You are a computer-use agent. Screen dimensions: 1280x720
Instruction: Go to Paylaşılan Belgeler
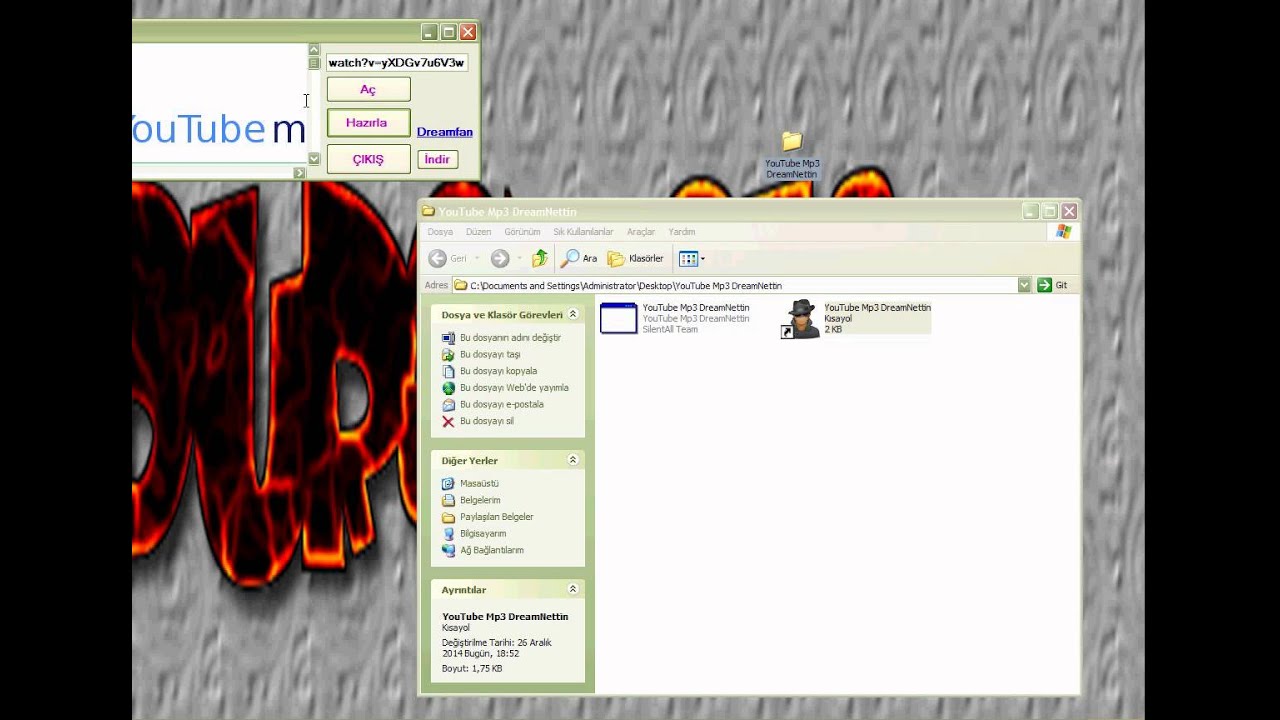pos(496,517)
